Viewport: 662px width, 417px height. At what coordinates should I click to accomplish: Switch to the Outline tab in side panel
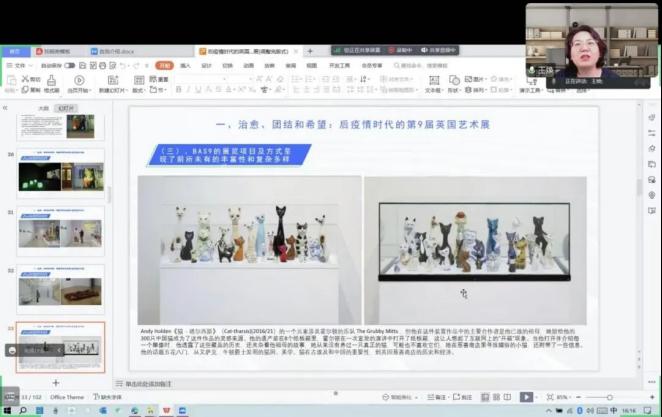(x=43, y=108)
